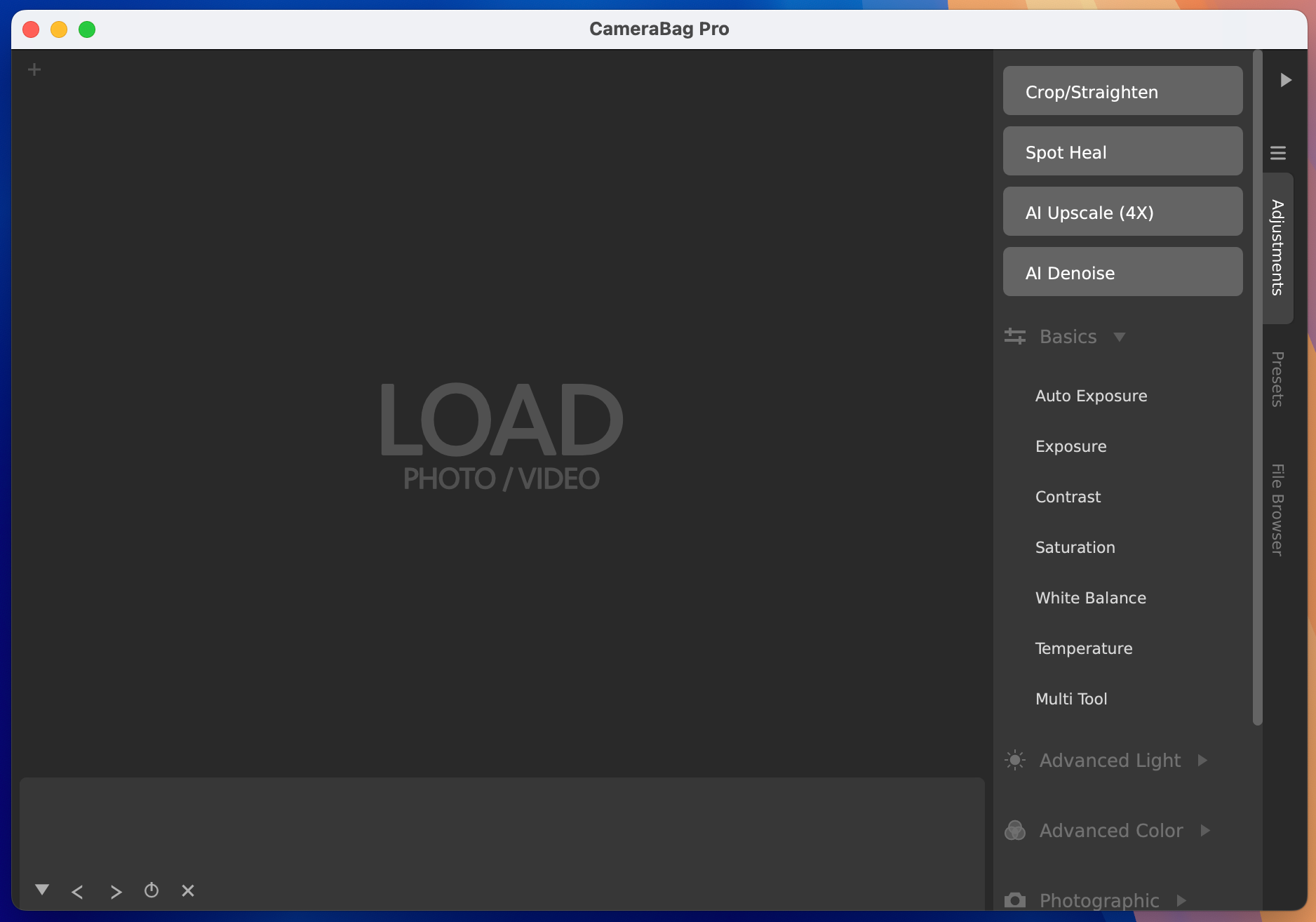Apply AI Denoise
The width and height of the screenshot is (1316, 922).
1122,272
